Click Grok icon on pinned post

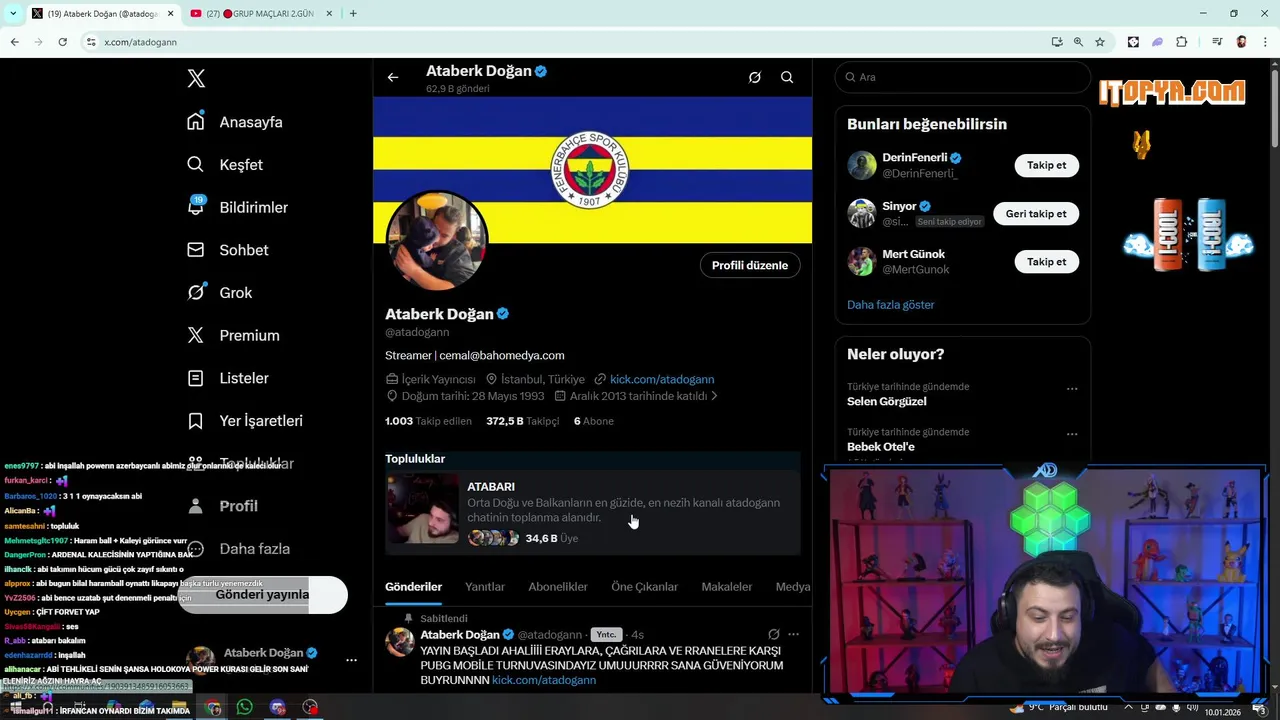coord(773,634)
